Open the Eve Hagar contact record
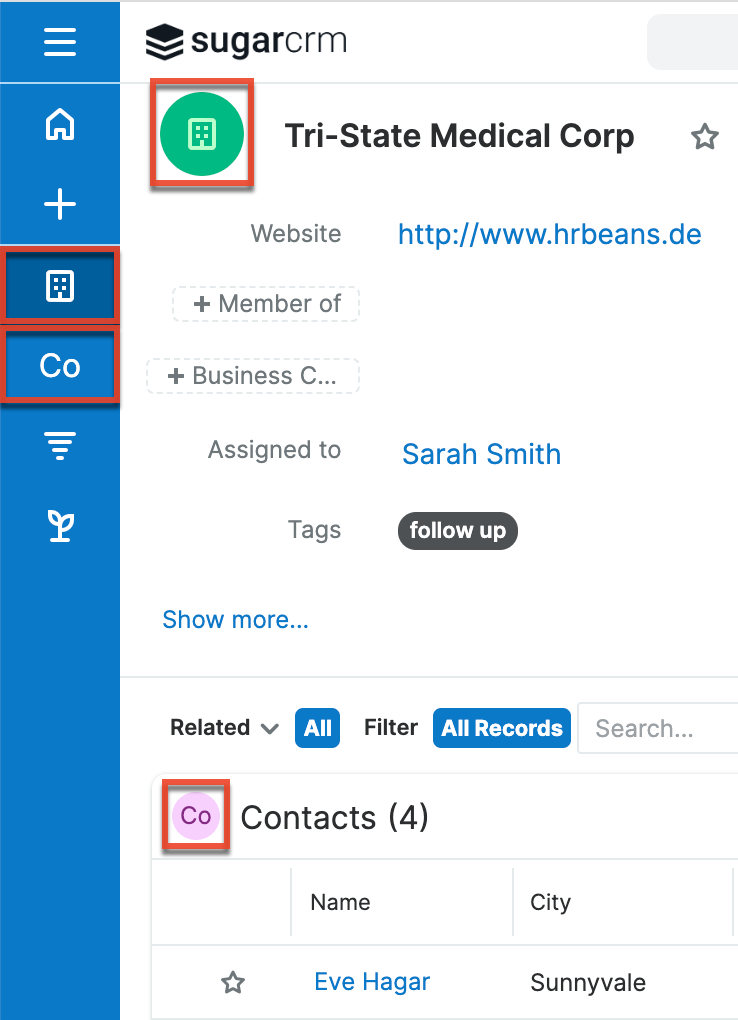This screenshot has width=738, height=1020. (372, 982)
